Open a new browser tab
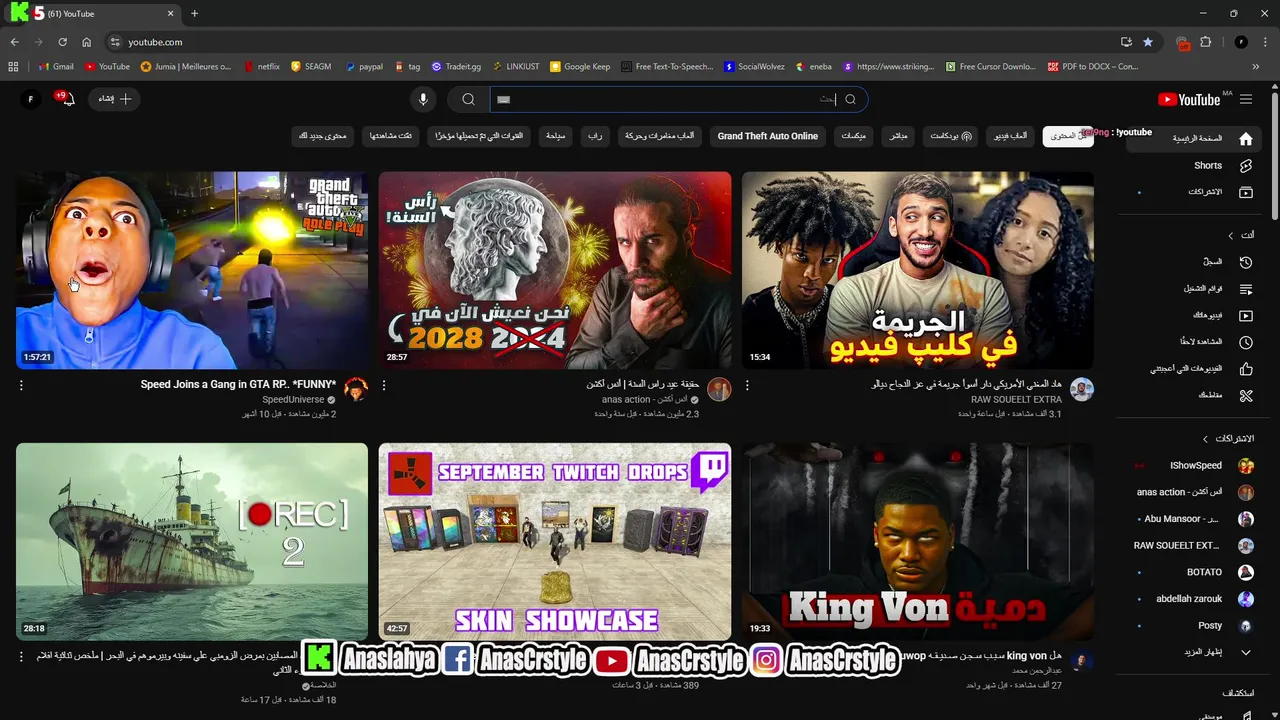Viewport: 1280px width, 720px height. coord(194,13)
